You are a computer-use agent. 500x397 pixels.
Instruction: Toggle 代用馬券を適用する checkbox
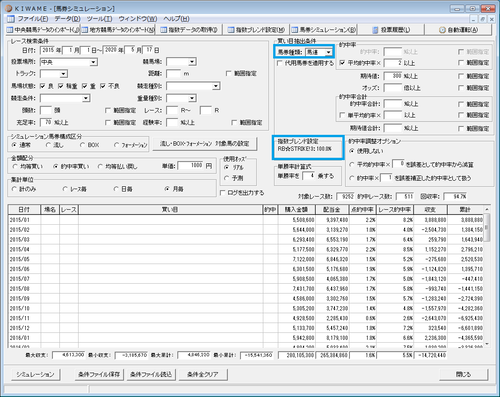point(280,63)
